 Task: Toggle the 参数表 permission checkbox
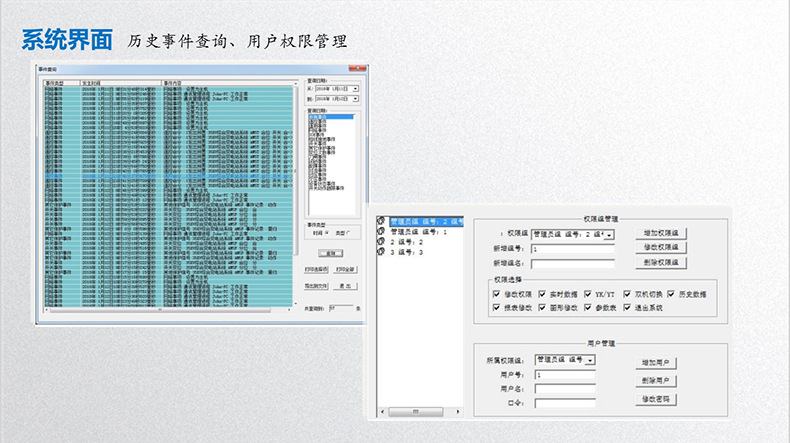click(x=587, y=307)
